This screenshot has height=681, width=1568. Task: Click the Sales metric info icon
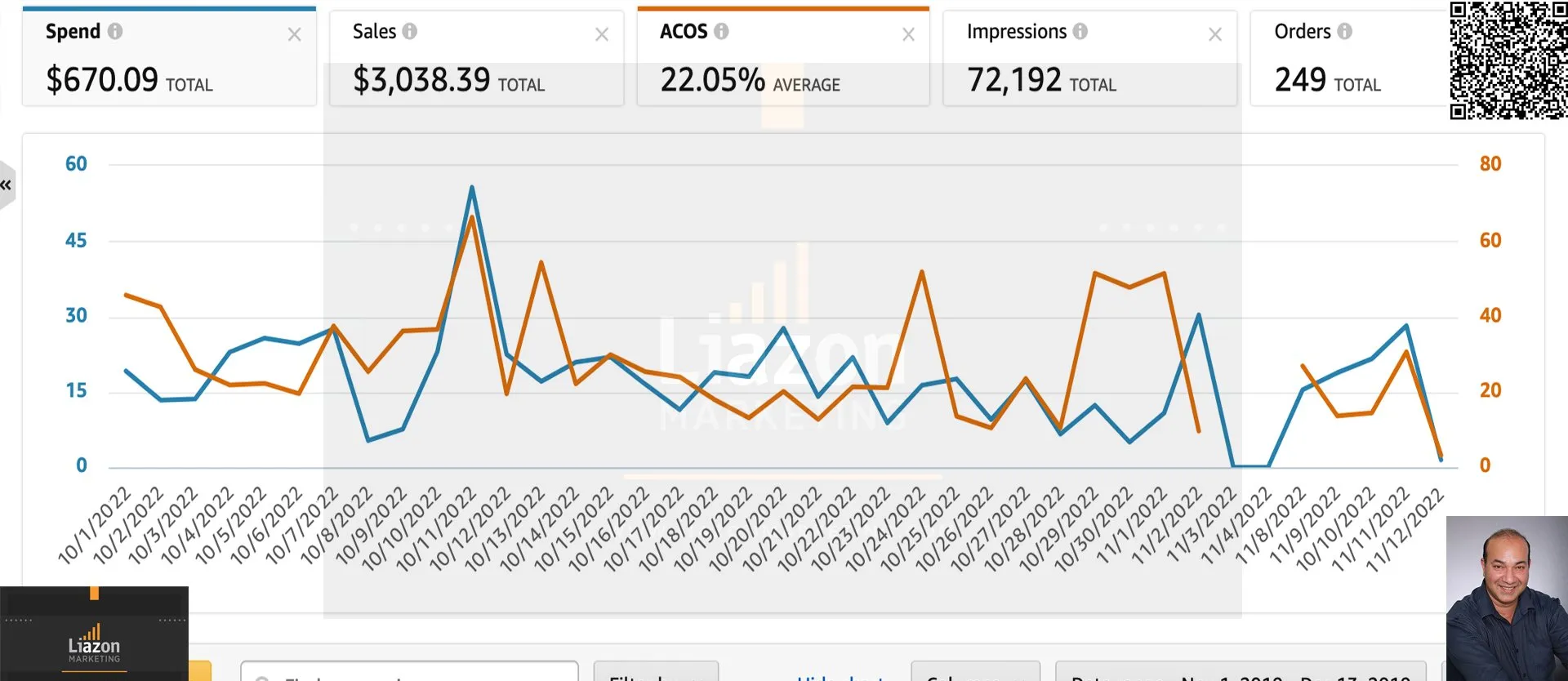(410, 31)
